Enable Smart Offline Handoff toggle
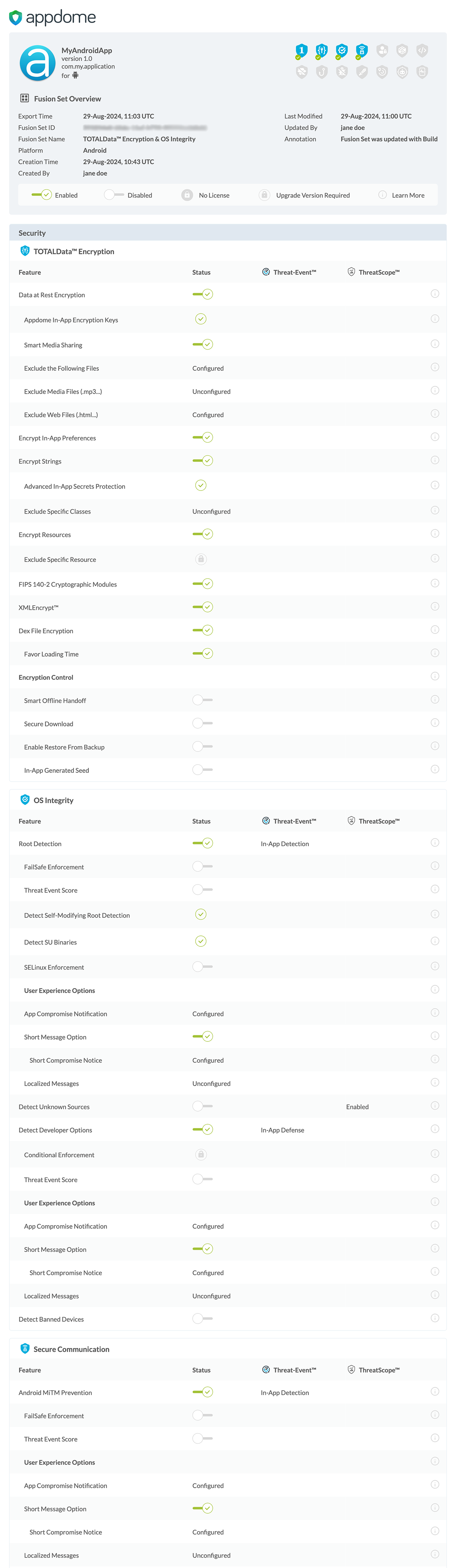The height and width of the screenshot is (1568, 456). point(202,700)
